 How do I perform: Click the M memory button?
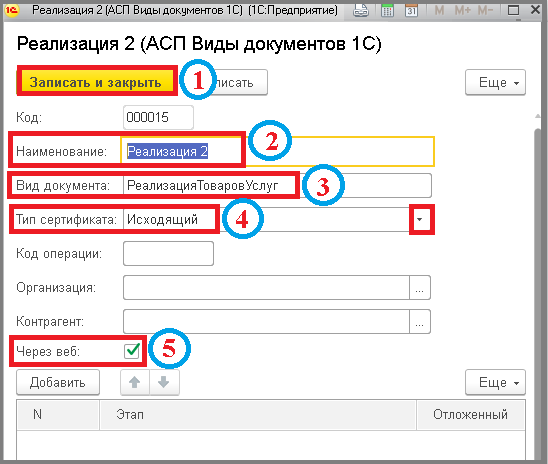pos(439,10)
